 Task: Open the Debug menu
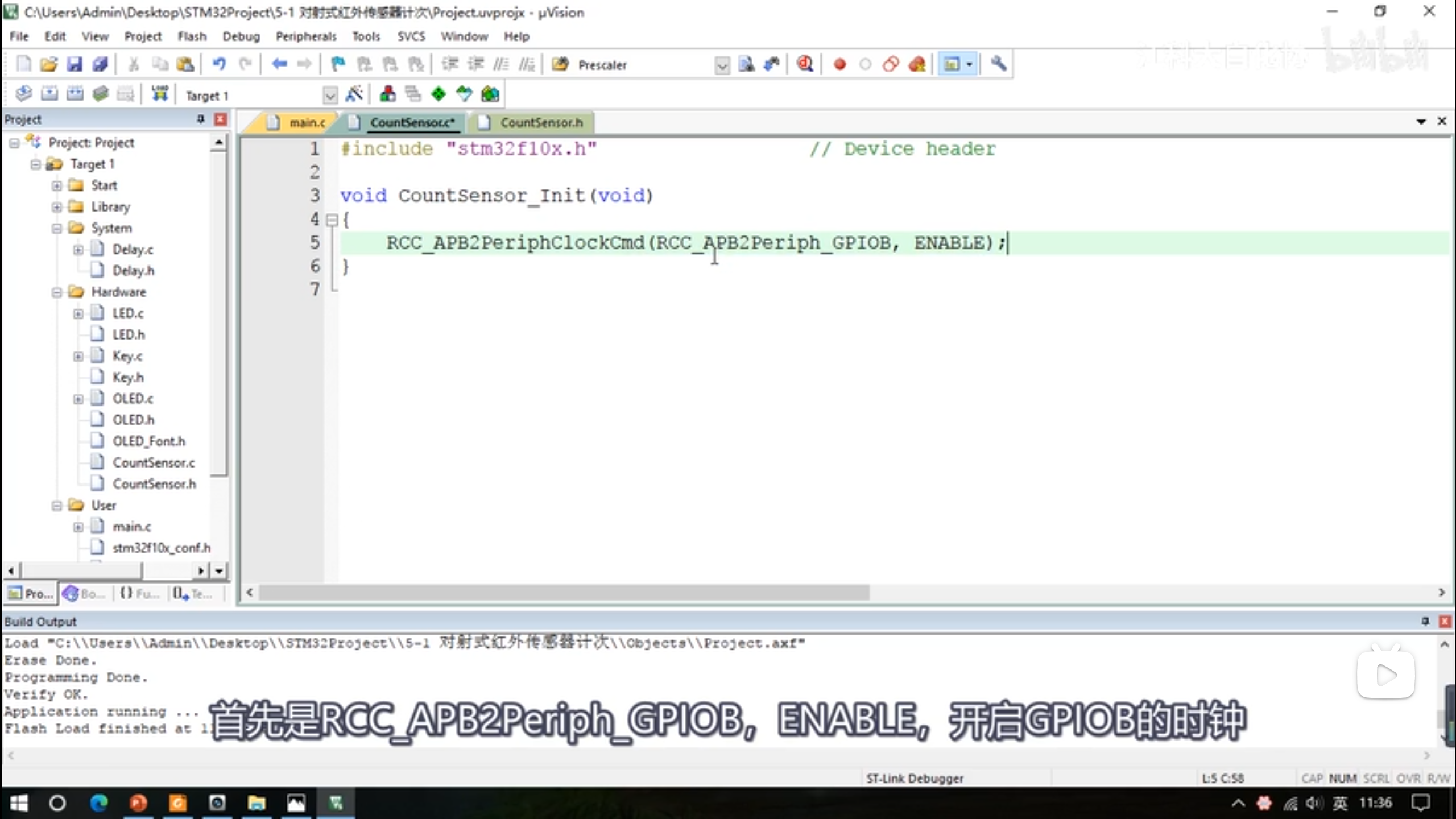pyautogui.click(x=241, y=36)
